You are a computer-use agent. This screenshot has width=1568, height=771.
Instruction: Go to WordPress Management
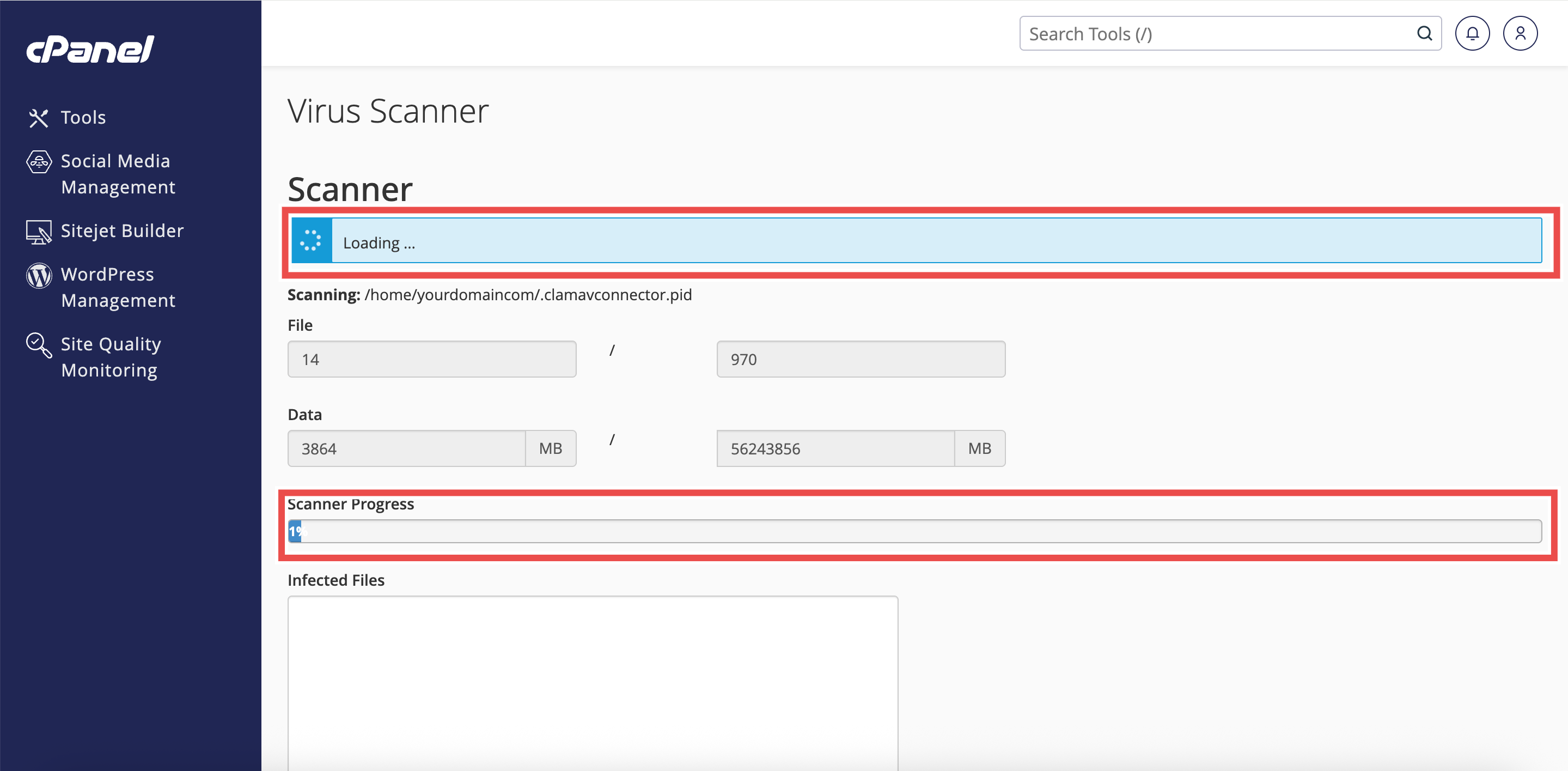pyautogui.click(x=118, y=288)
